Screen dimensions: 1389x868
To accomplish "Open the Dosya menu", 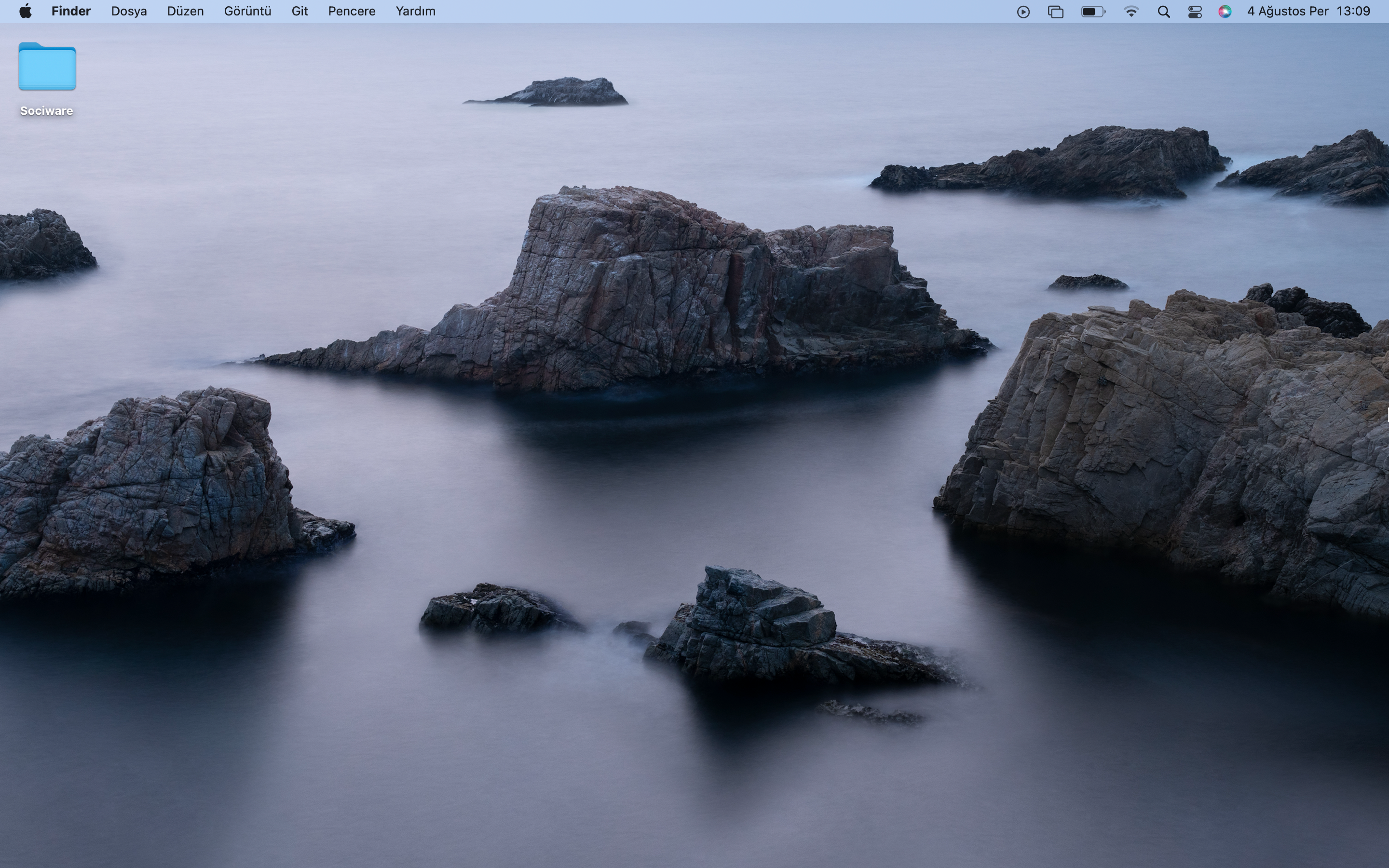I will click(x=129, y=11).
